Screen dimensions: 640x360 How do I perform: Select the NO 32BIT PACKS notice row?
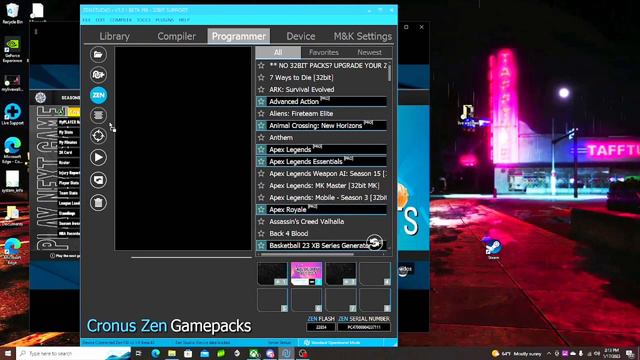321,65
